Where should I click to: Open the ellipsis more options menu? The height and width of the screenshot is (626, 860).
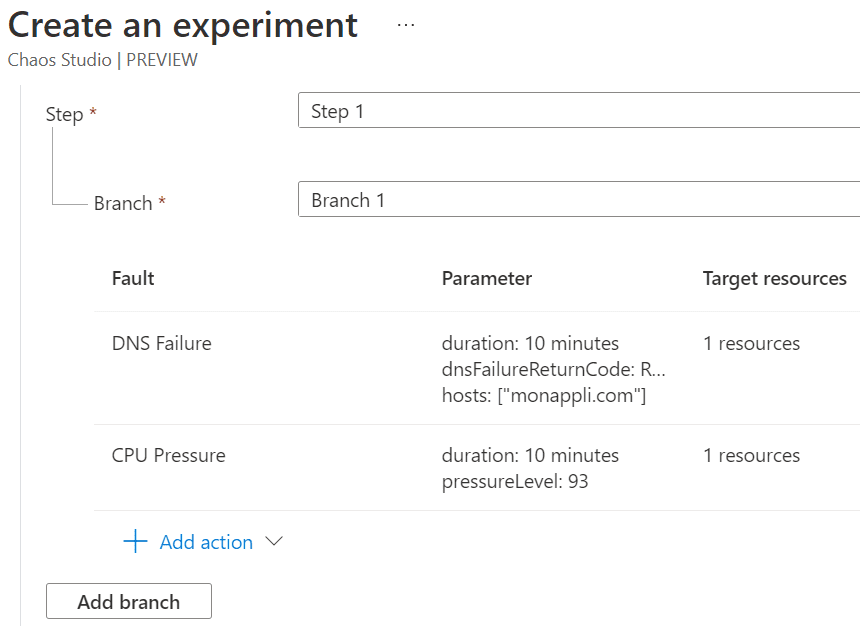[405, 25]
